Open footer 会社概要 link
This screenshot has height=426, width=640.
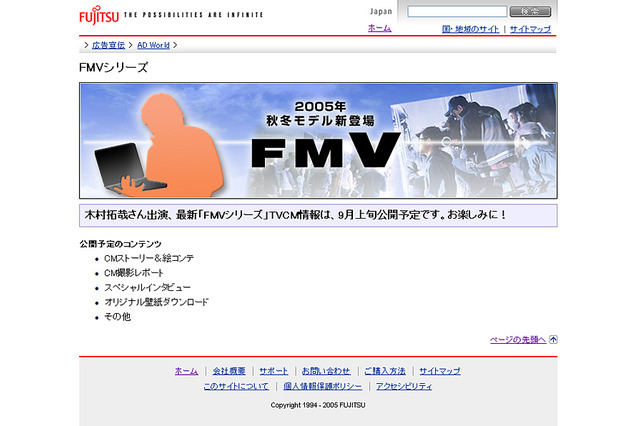point(229,371)
